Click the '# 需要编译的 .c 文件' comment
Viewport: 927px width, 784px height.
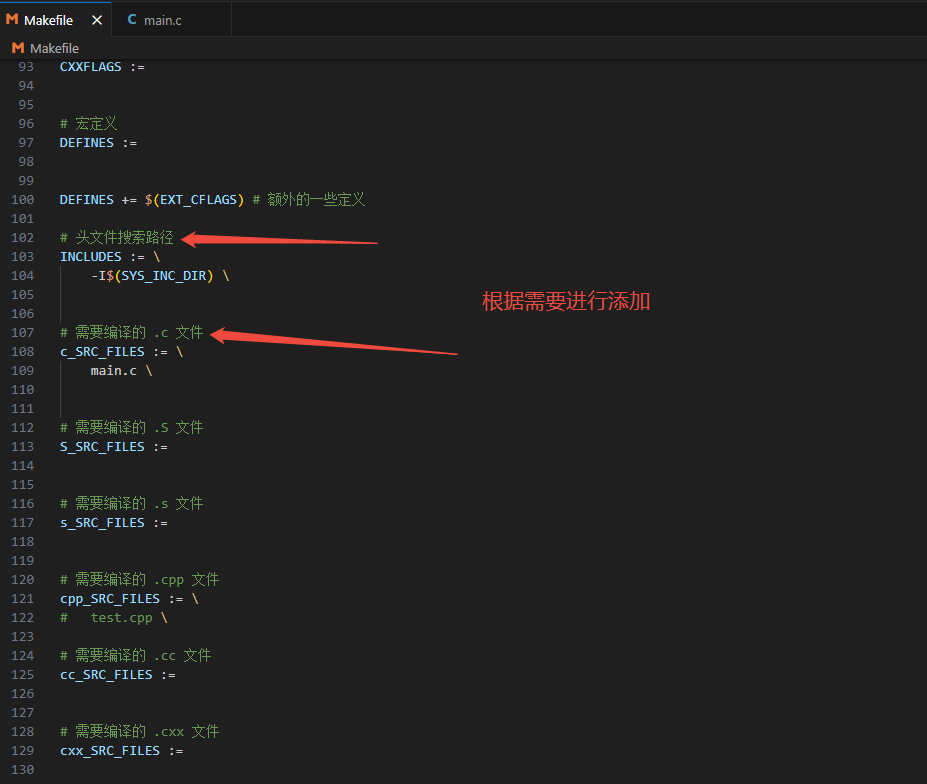pos(131,333)
